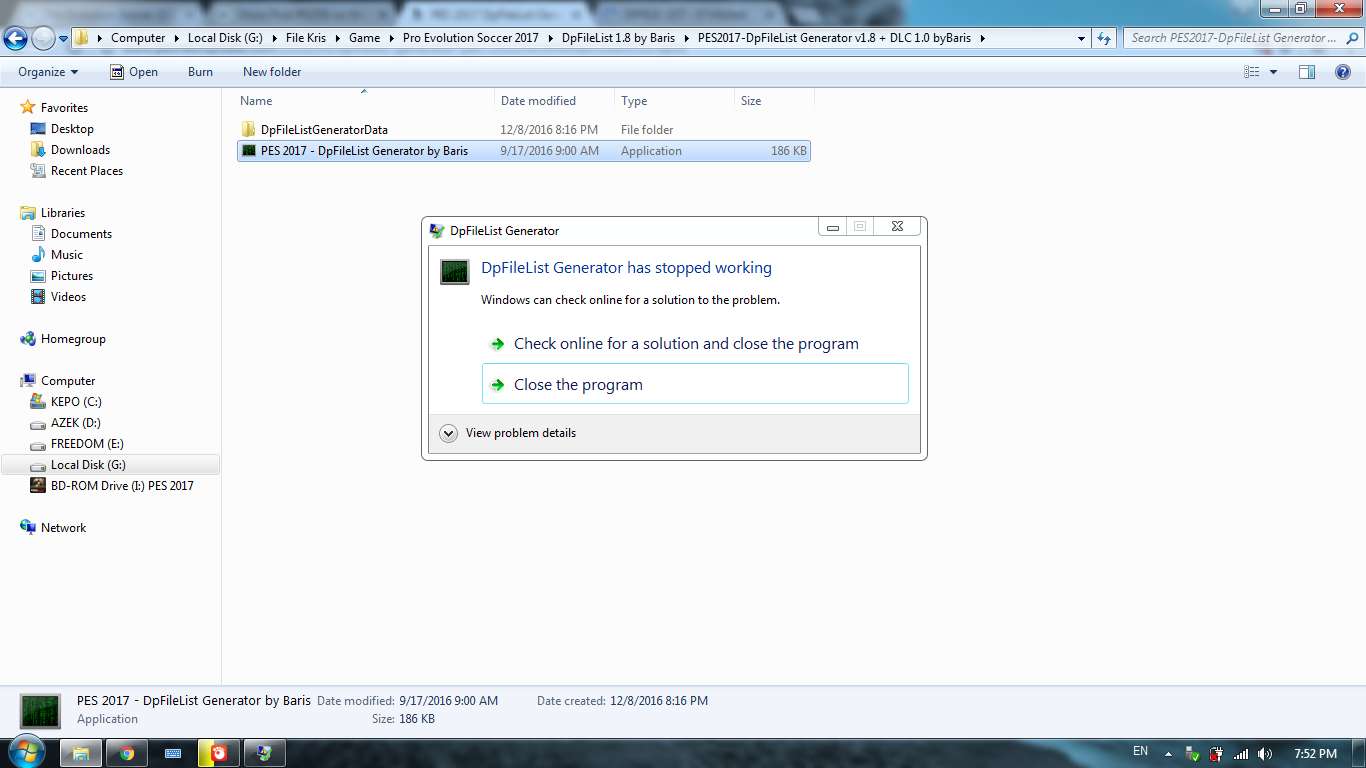Open the Help question mark icon
The height and width of the screenshot is (768, 1366).
(x=1343, y=72)
